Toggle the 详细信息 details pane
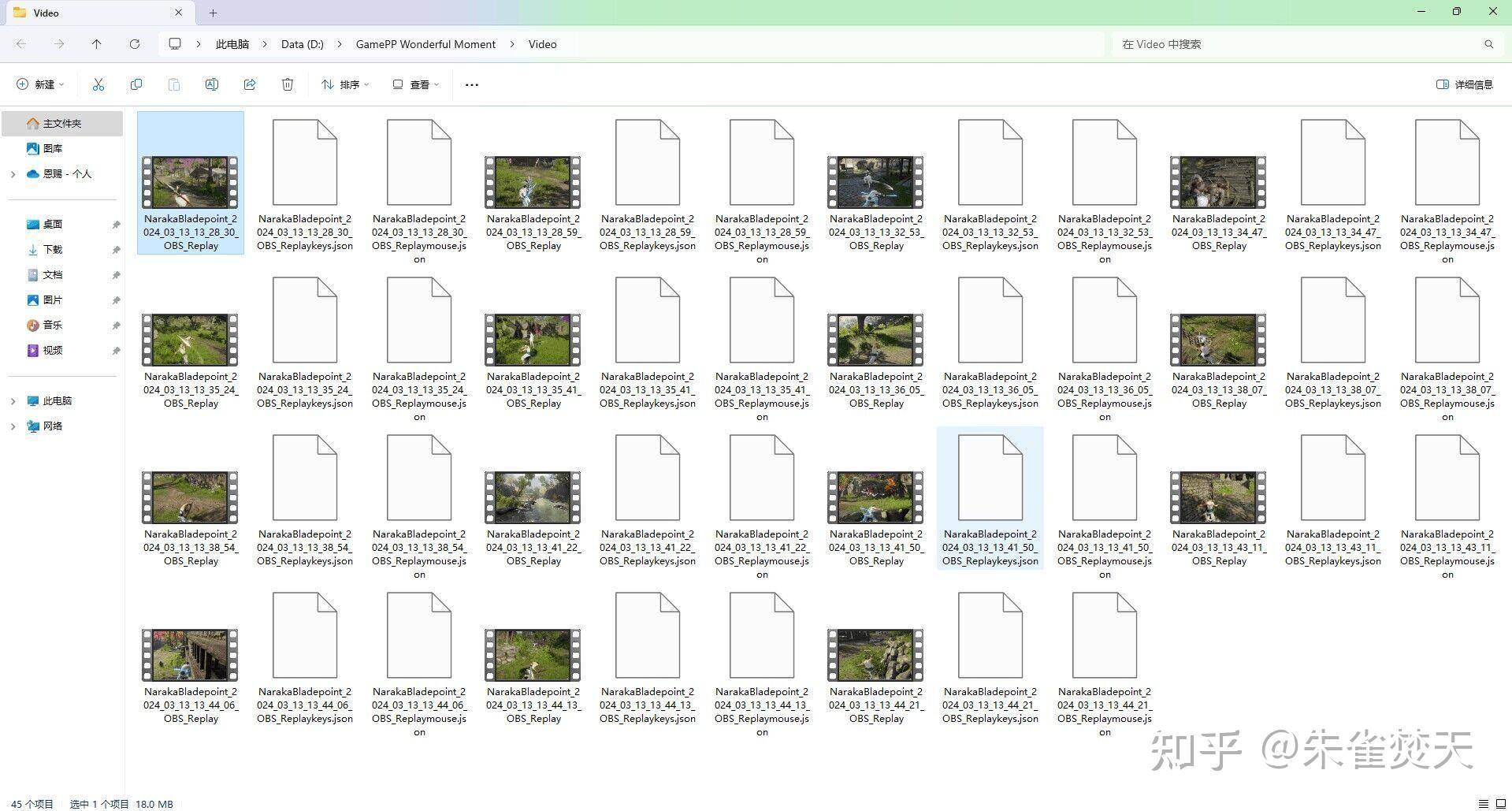The width and height of the screenshot is (1512, 811). [x=1465, y=84]
